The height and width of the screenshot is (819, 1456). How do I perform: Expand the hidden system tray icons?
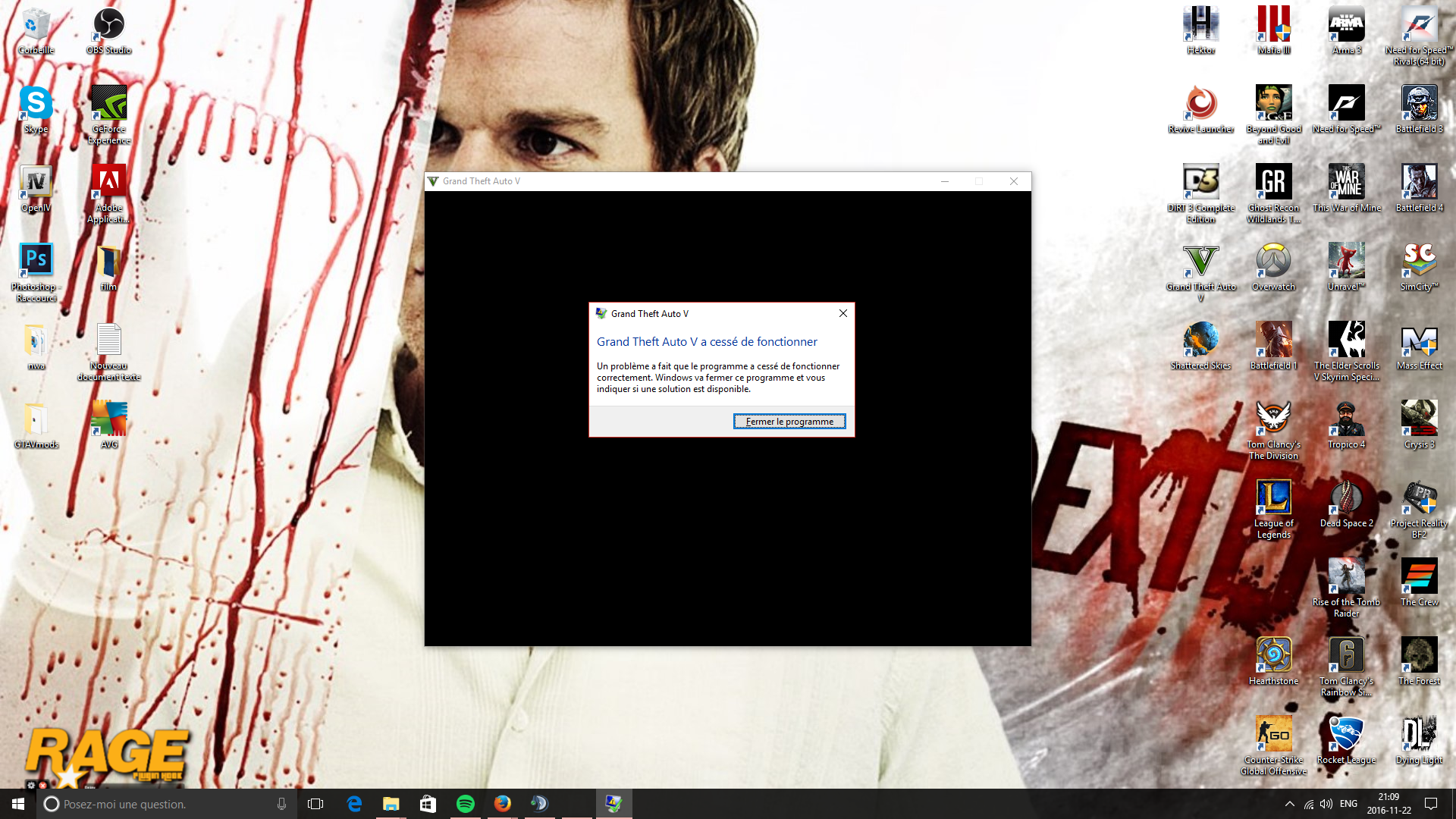[x=1289, y=804]
